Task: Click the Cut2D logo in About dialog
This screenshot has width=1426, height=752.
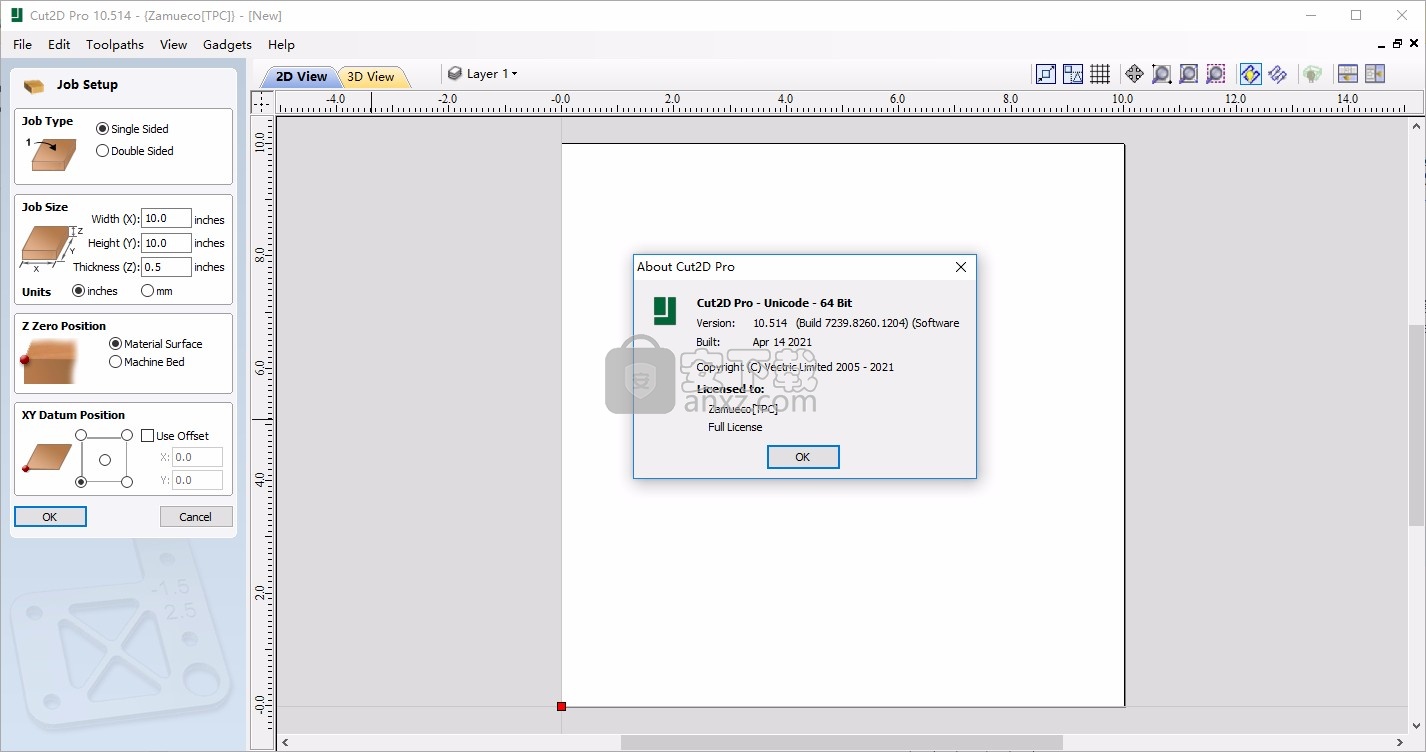Action: (665, 311)
